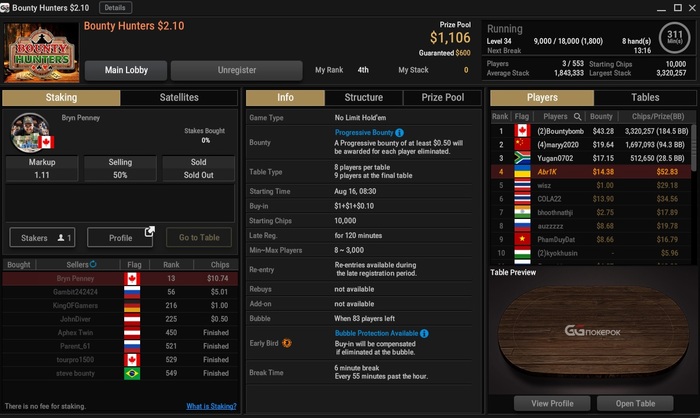Viewport: 700px width, 418px height.
Task: Click the Bubble Protection info icon
Action: [x=424, y=333]
